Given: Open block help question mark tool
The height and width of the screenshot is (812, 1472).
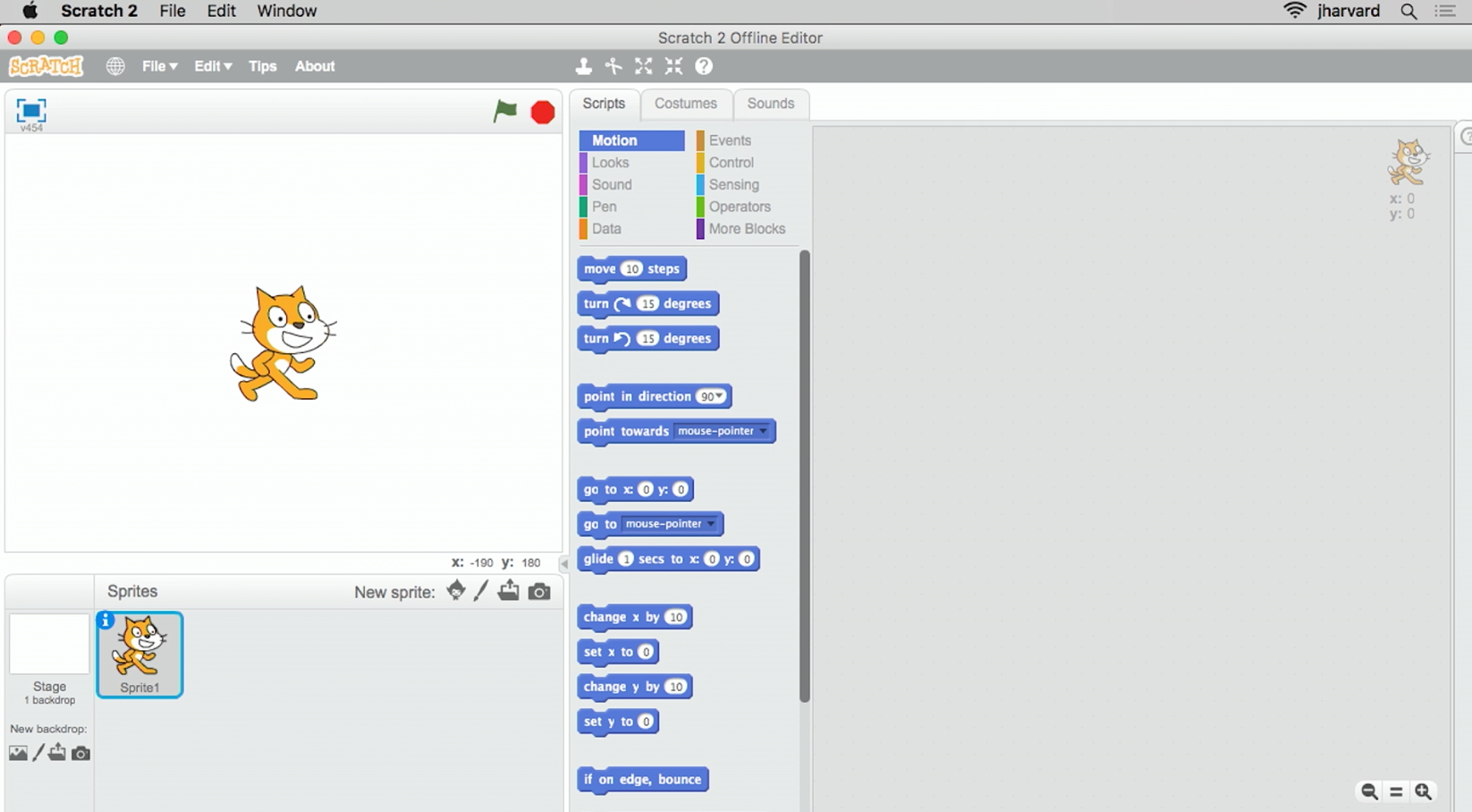Looking at the screenshot, I should click(x=704, y=66).
